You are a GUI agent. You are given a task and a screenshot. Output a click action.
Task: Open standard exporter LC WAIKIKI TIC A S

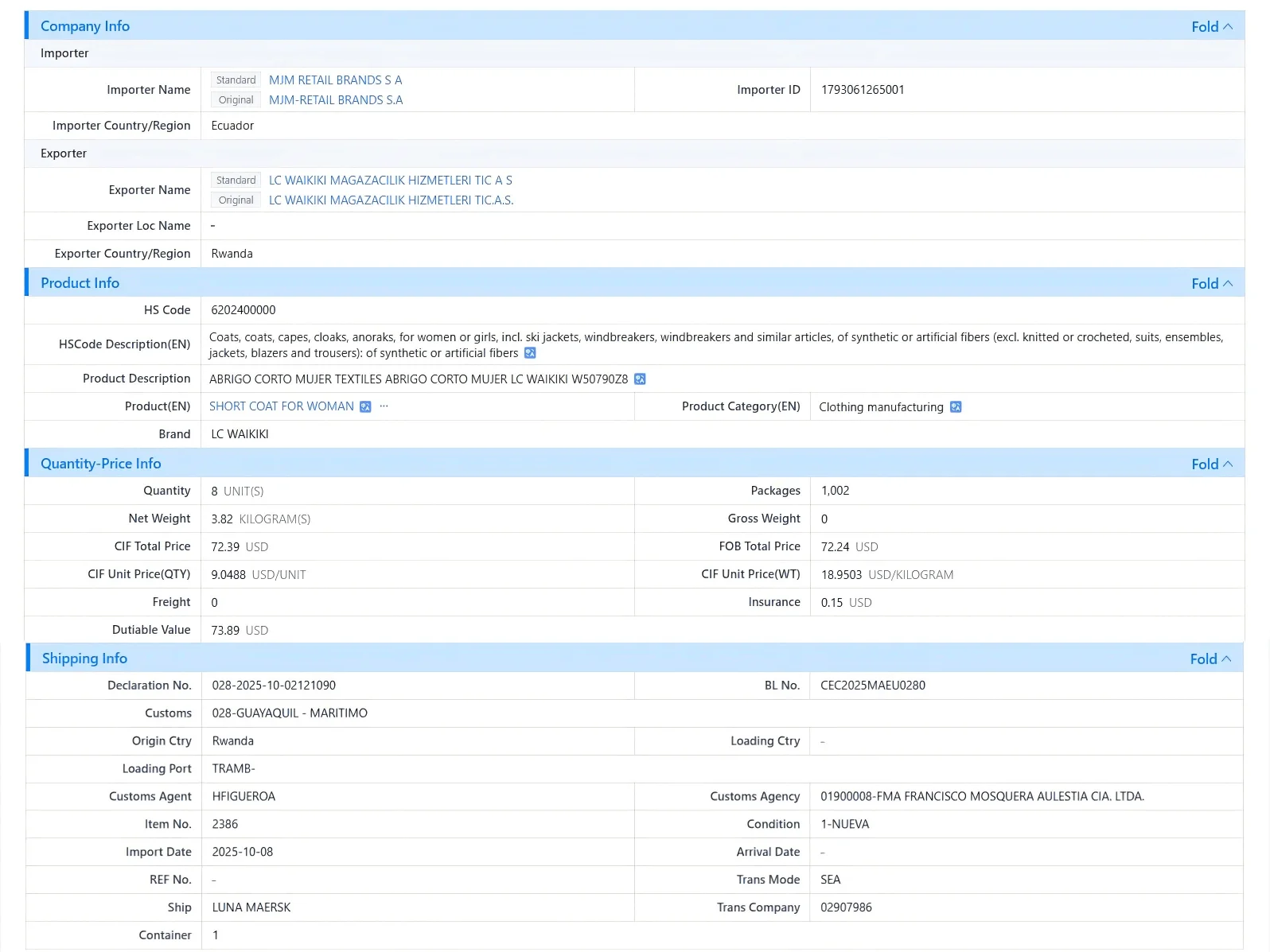pyautogui.click(x=391, y=181)
